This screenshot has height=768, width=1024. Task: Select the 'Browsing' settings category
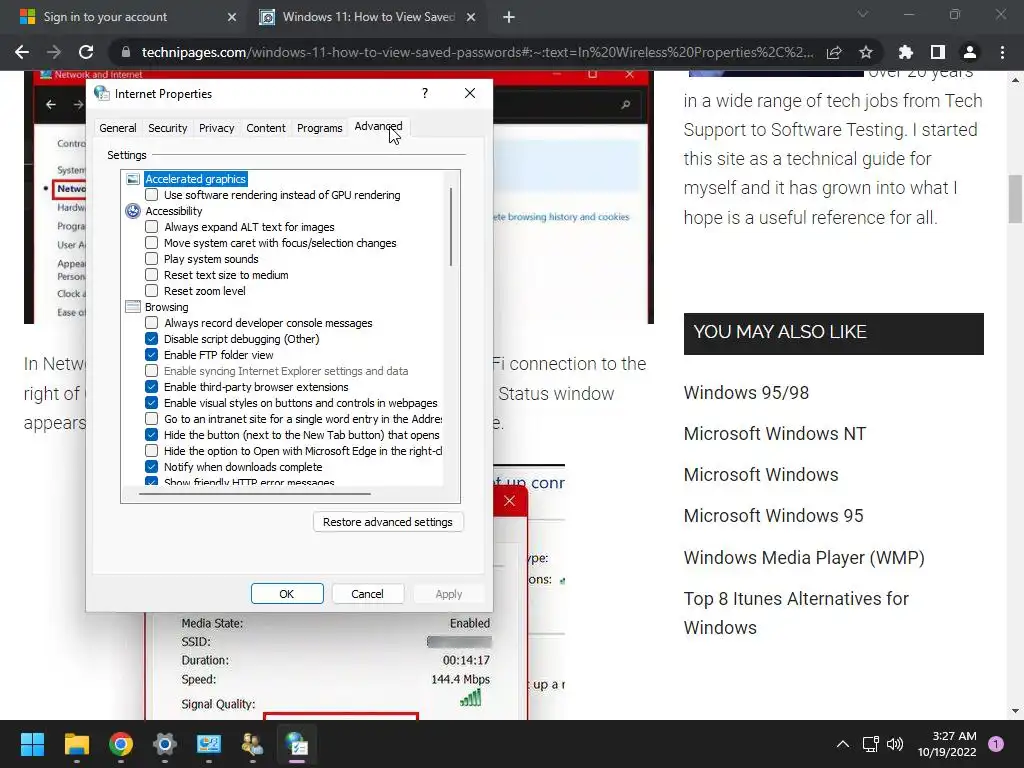[167, 307]
